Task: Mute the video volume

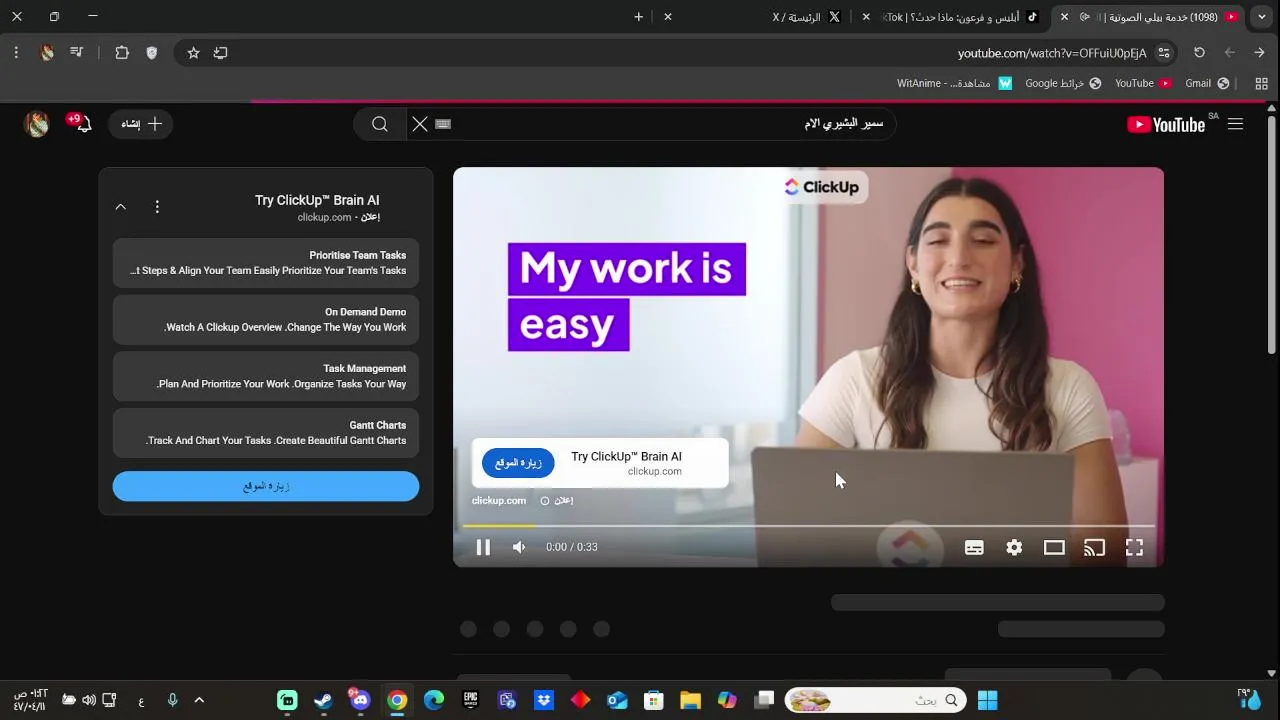Action: click(x=519, y=547)
